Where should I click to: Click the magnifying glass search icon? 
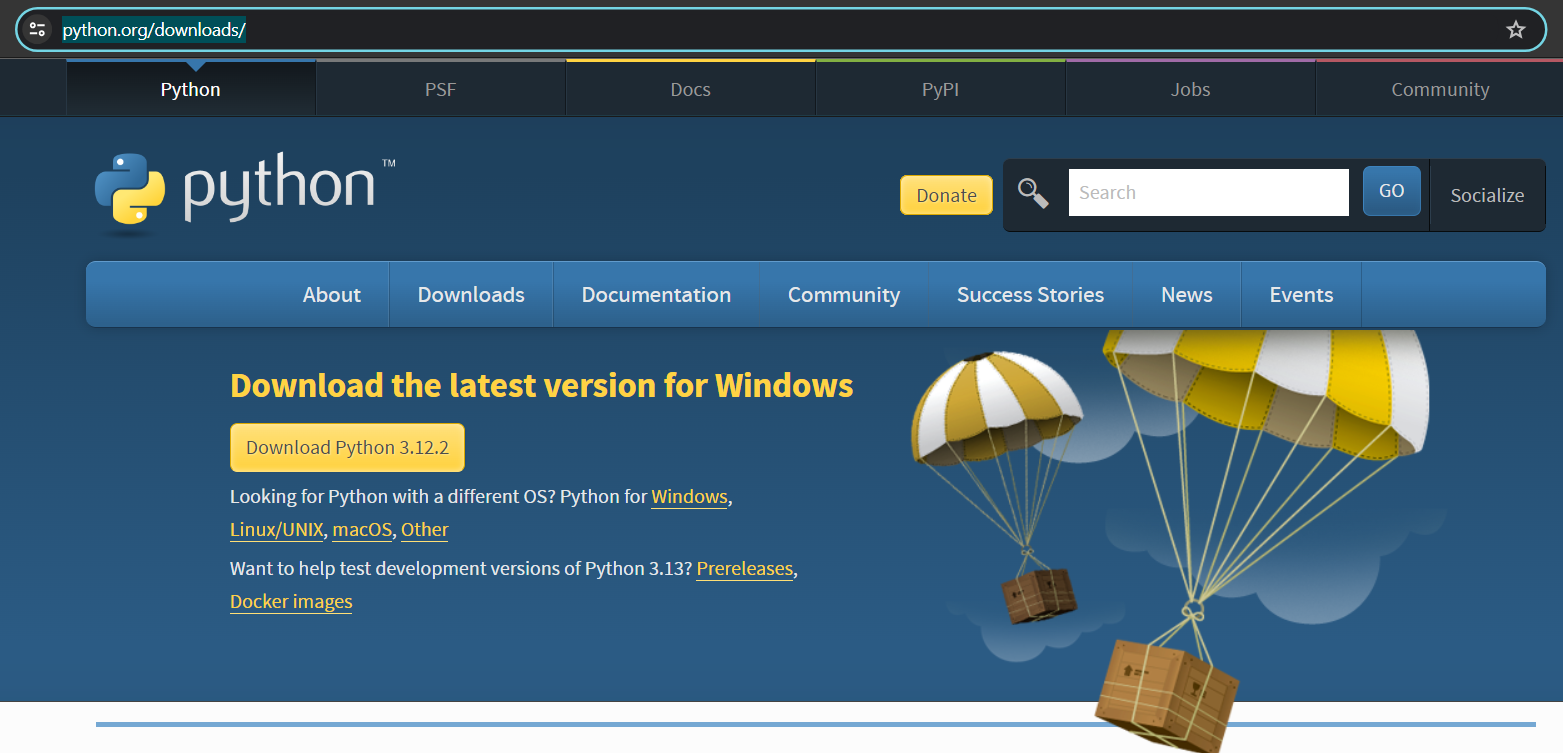[x=1033, y=193]
